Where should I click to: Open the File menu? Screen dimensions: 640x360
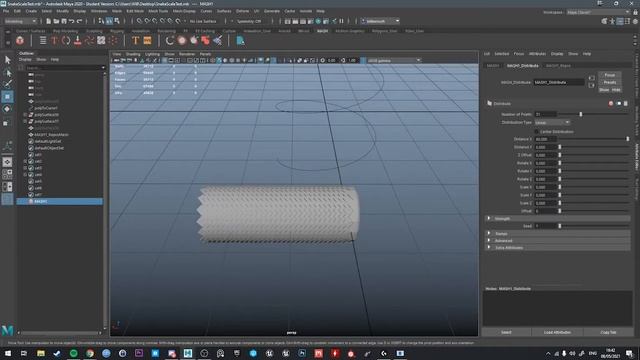pyautogui.click(x=6, y=11)
